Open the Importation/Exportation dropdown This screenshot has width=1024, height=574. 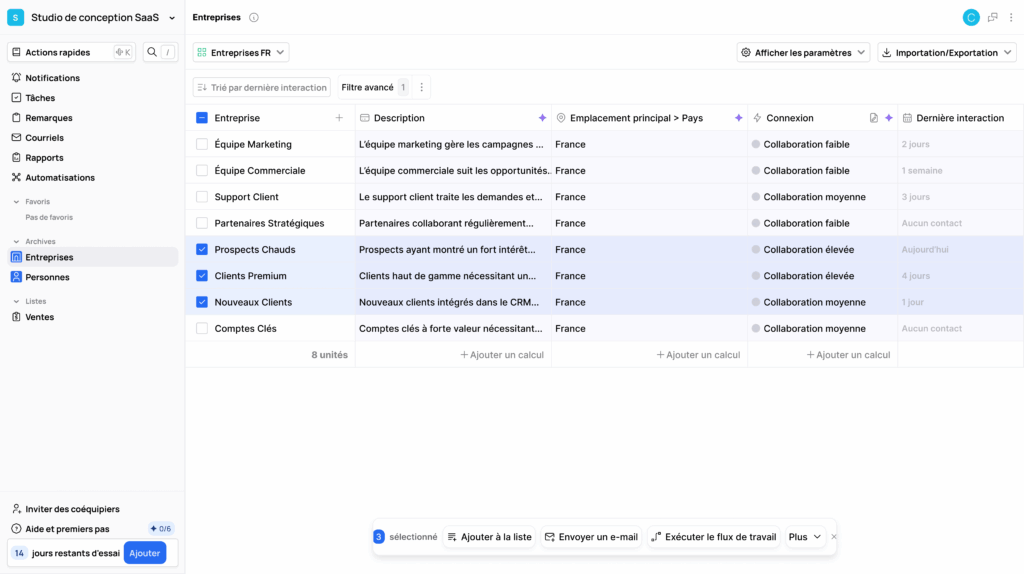(x=947, y=53)
